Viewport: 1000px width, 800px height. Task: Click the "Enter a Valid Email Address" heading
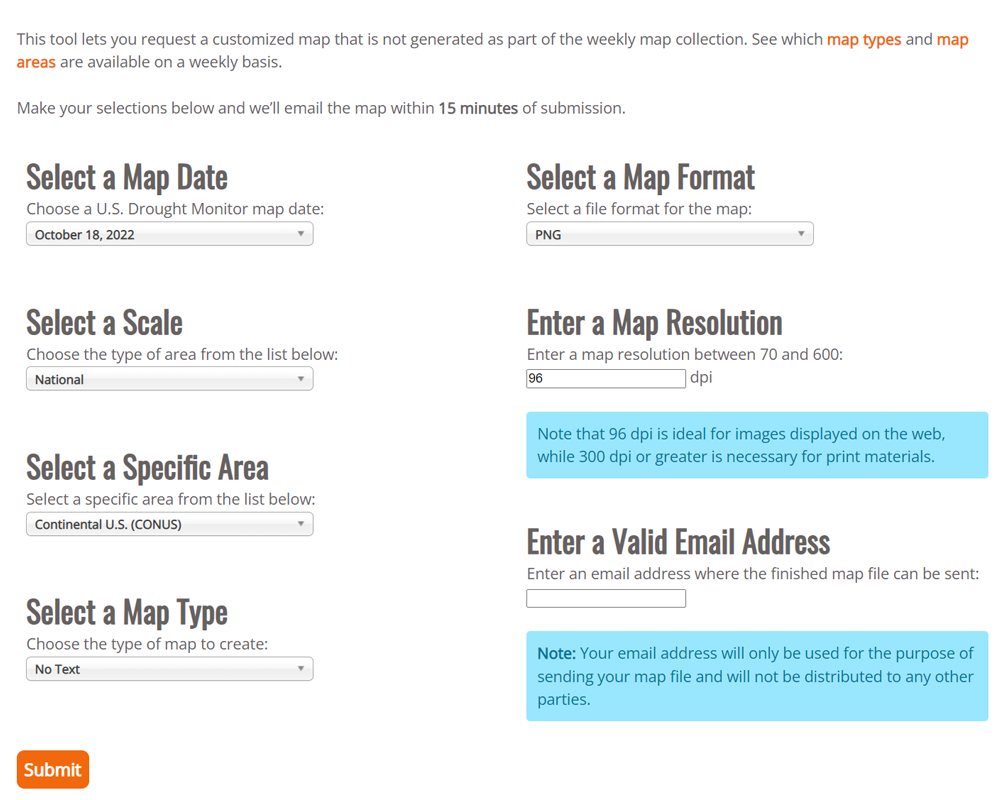[678, 541]
